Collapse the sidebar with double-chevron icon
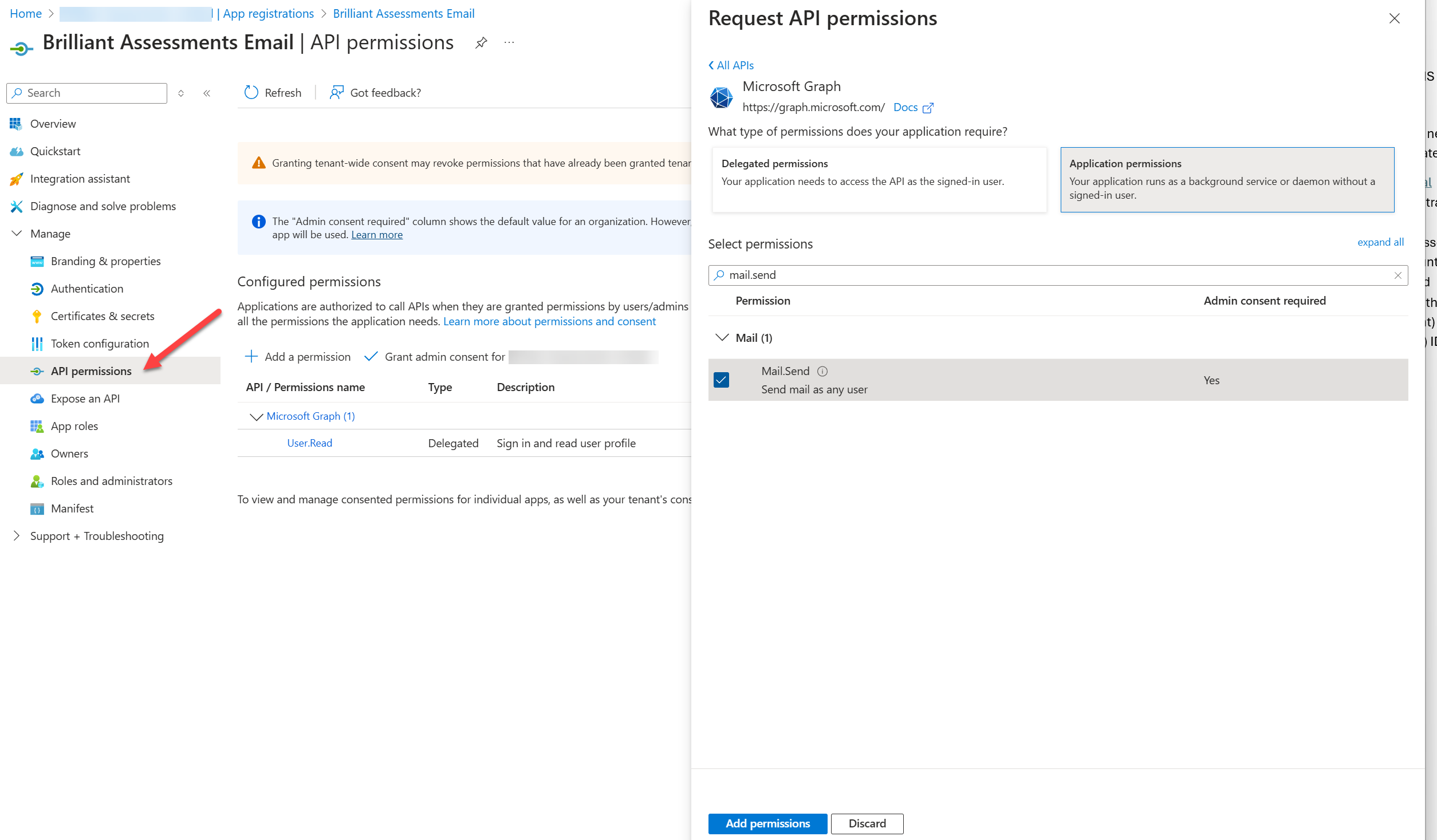 click(x=207, y=93)
